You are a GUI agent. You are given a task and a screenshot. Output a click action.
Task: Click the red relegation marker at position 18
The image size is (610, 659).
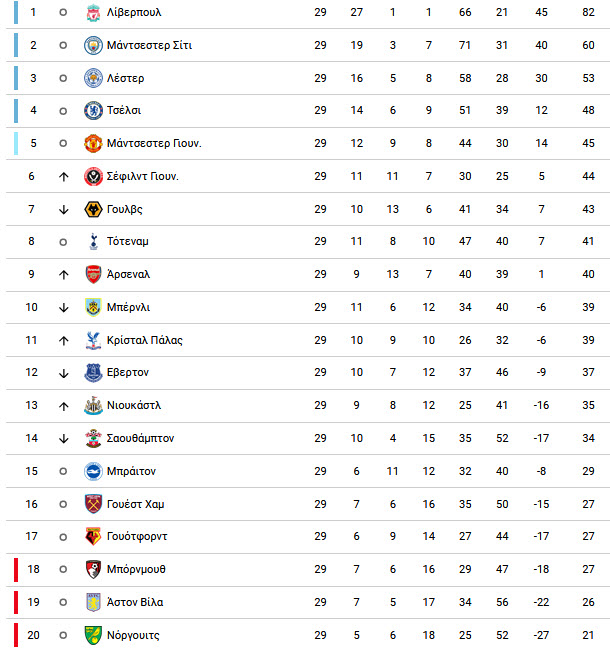[x=16, y=569]
